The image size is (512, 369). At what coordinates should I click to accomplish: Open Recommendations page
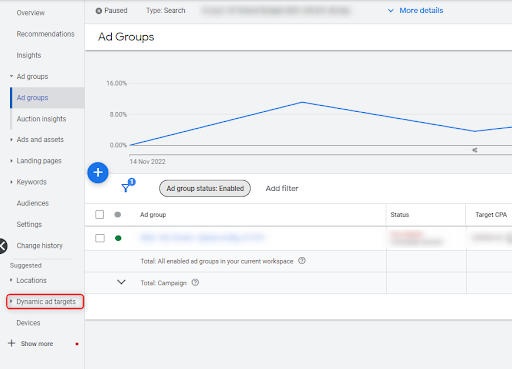coord(46,34)
